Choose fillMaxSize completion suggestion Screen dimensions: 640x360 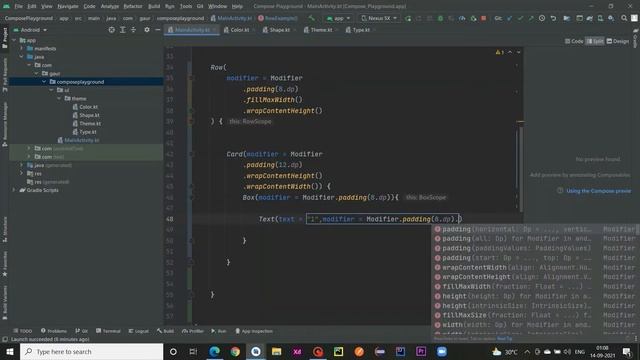(536, 315)
